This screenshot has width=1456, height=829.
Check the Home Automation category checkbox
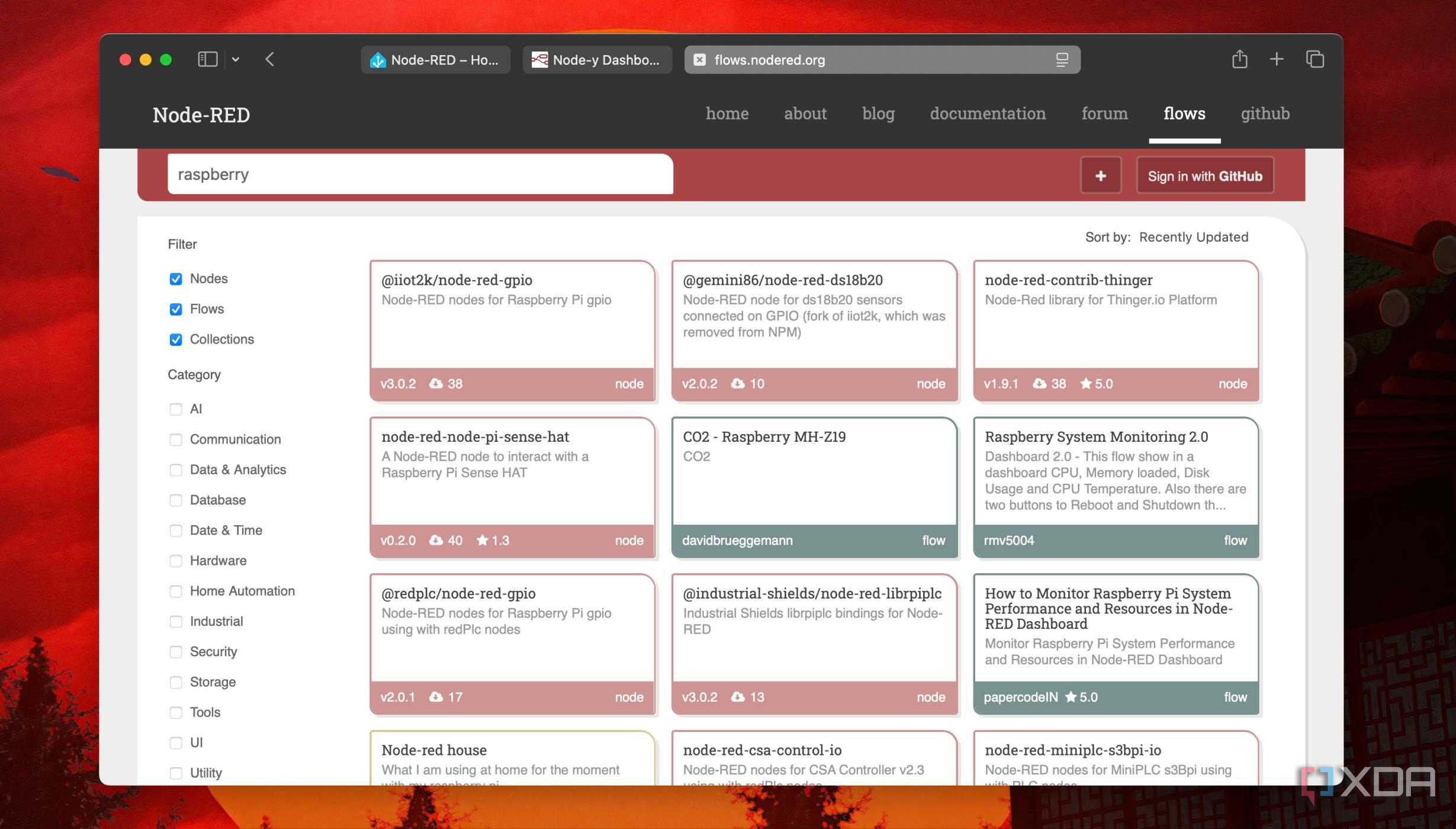tap(176, 591)
